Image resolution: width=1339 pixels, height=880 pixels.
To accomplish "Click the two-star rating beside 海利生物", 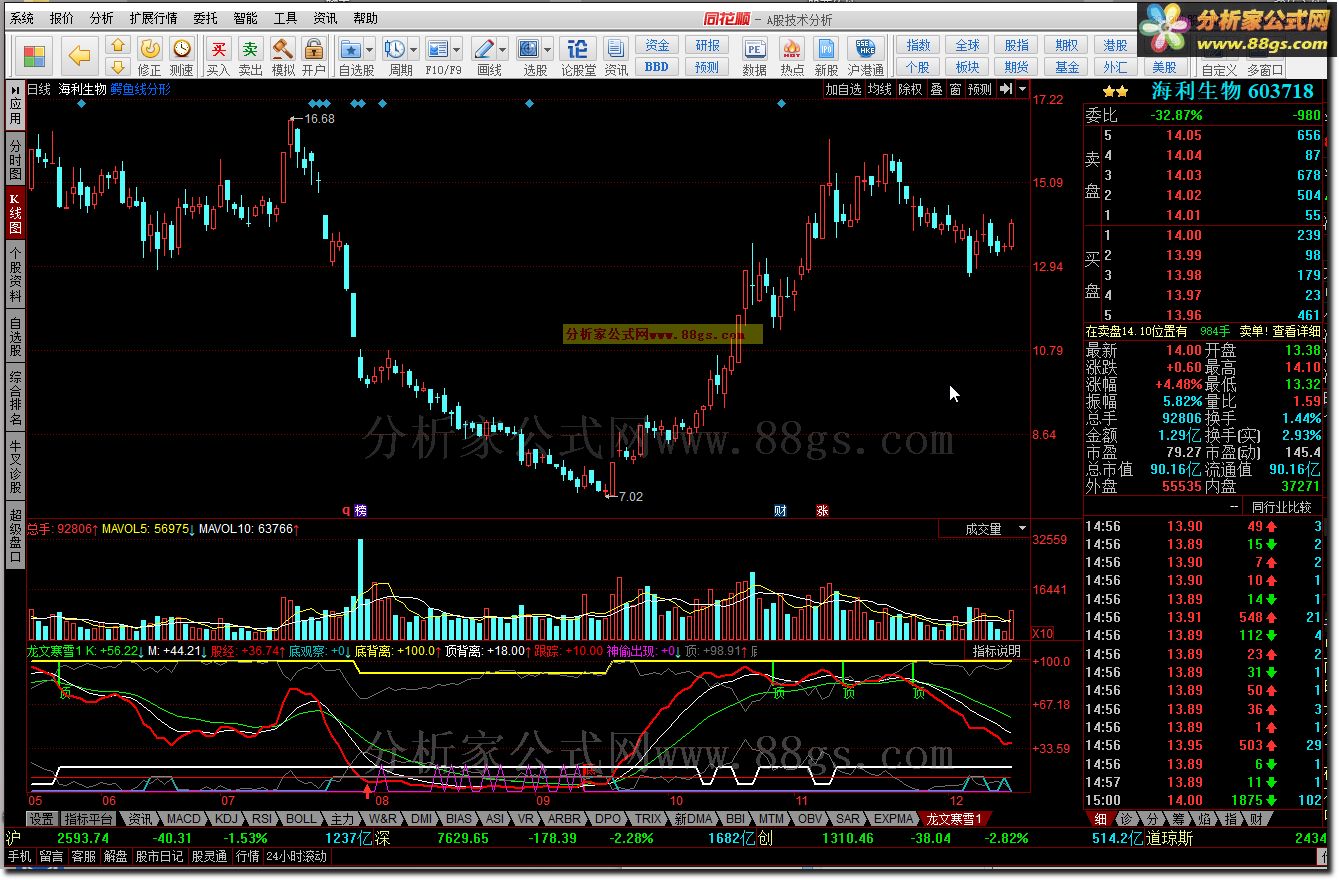I will [1116, 91].
